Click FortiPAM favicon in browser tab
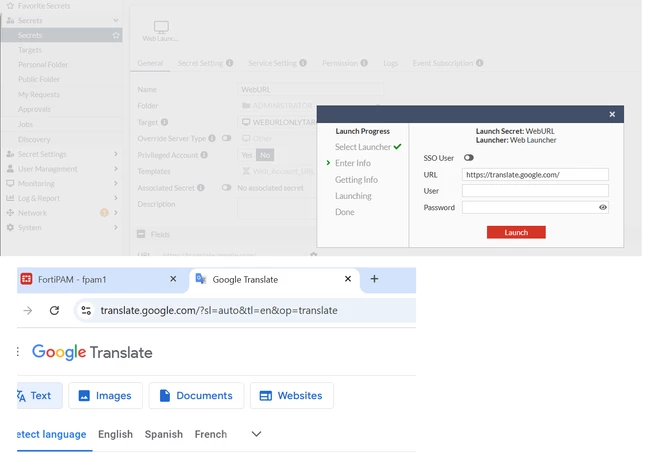The height and width of the screenshot is (459, 650). tap(27, 279)
